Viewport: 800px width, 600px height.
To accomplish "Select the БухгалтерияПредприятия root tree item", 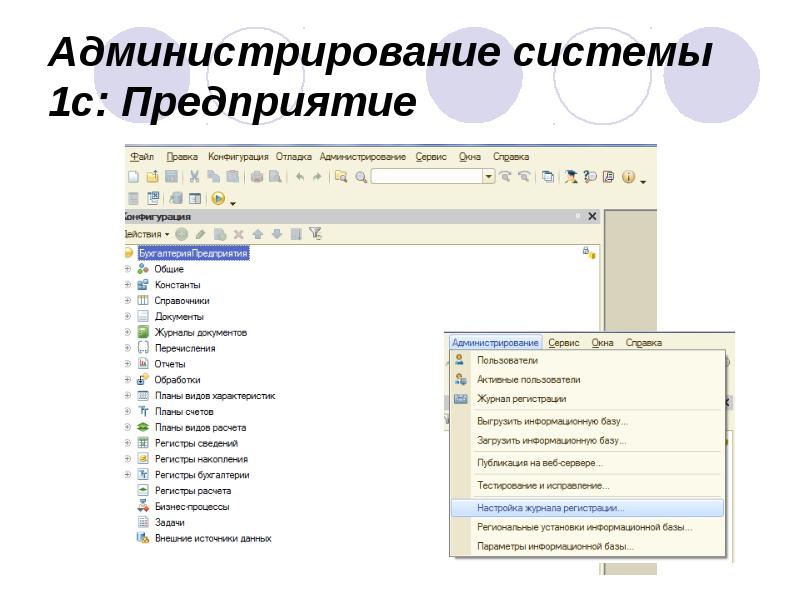I will tap(193, 253).
